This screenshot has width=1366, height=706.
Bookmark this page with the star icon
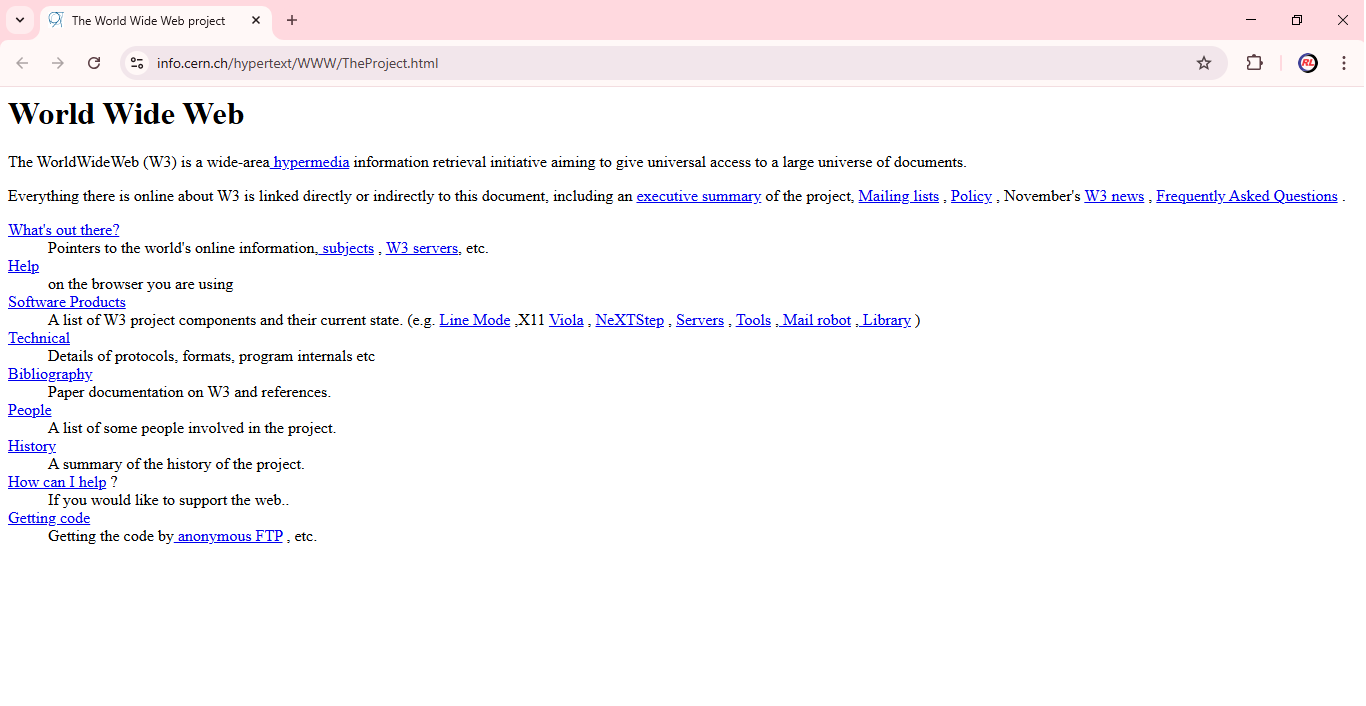click(x=1204, y=63)
